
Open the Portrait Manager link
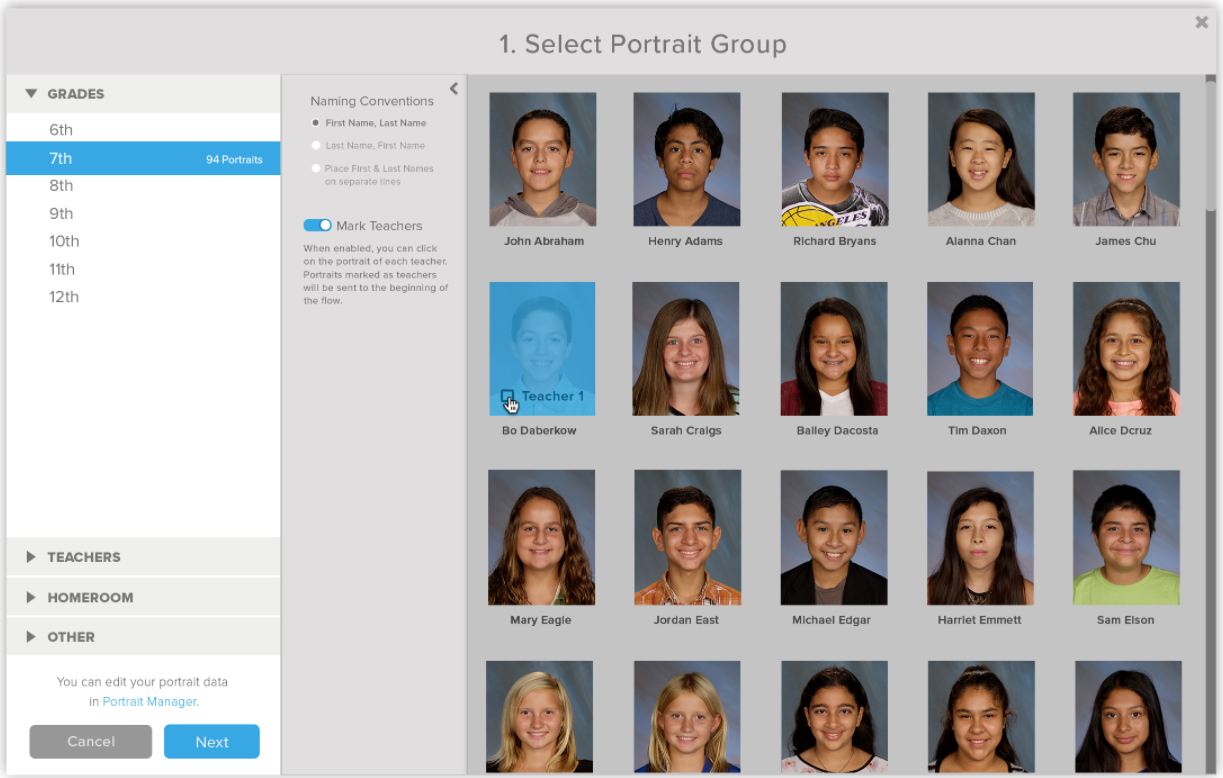(149, 702)
